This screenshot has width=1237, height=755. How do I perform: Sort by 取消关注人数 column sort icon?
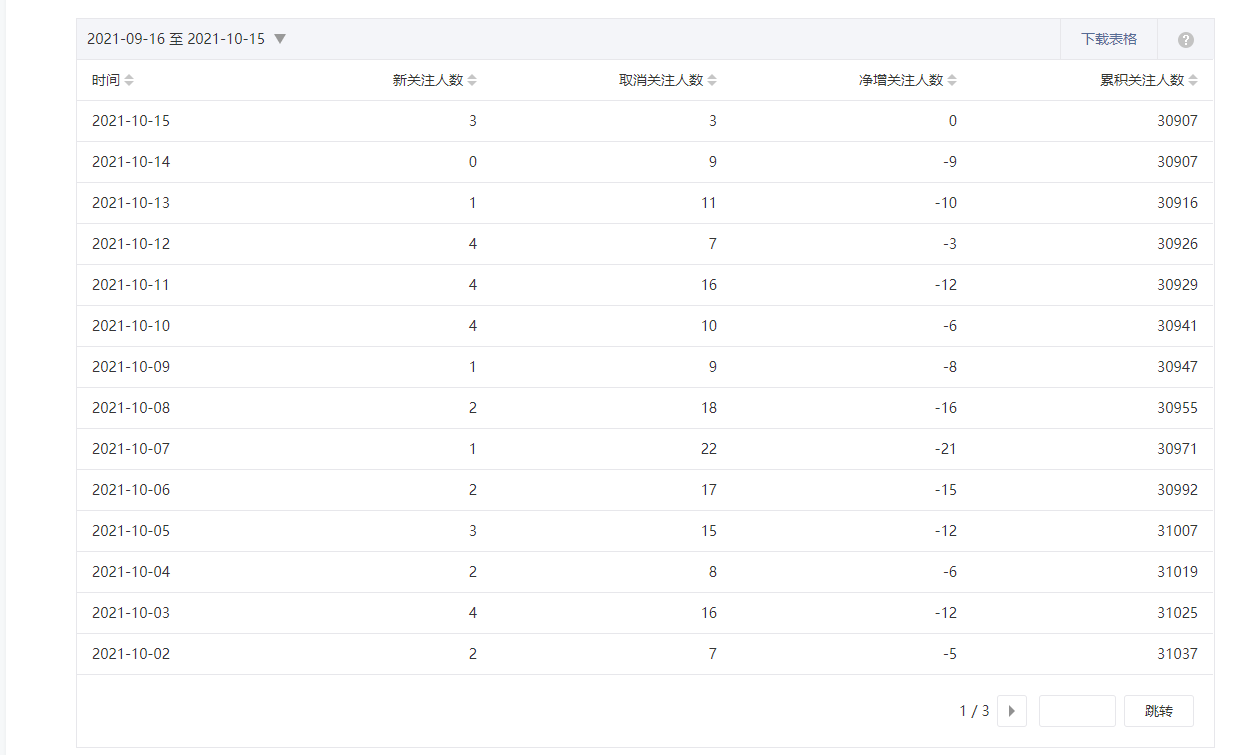coord(712,81)
